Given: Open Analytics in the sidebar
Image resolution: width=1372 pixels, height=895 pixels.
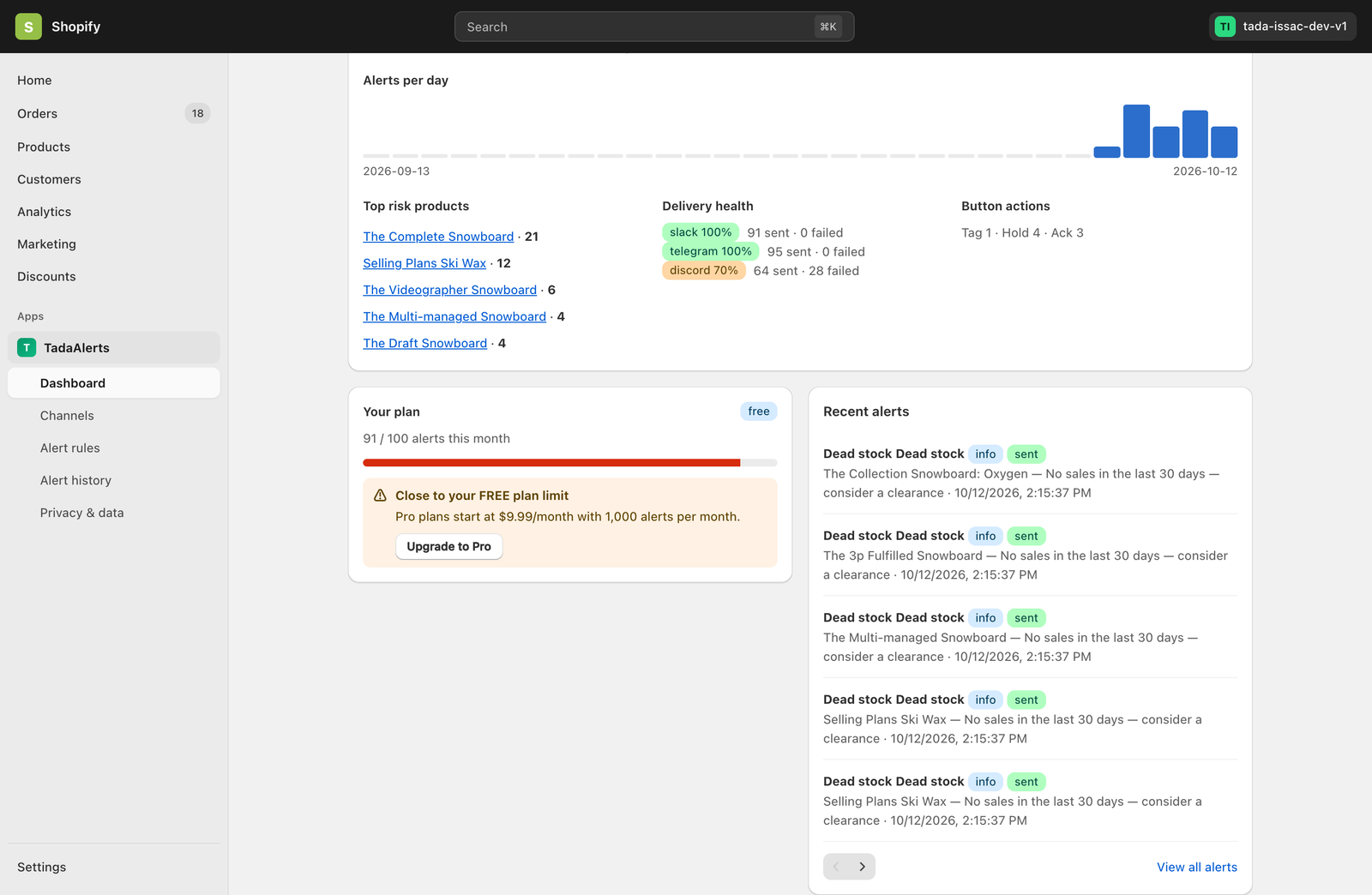Looking at the screenshot, I should (x=113, y=212).
